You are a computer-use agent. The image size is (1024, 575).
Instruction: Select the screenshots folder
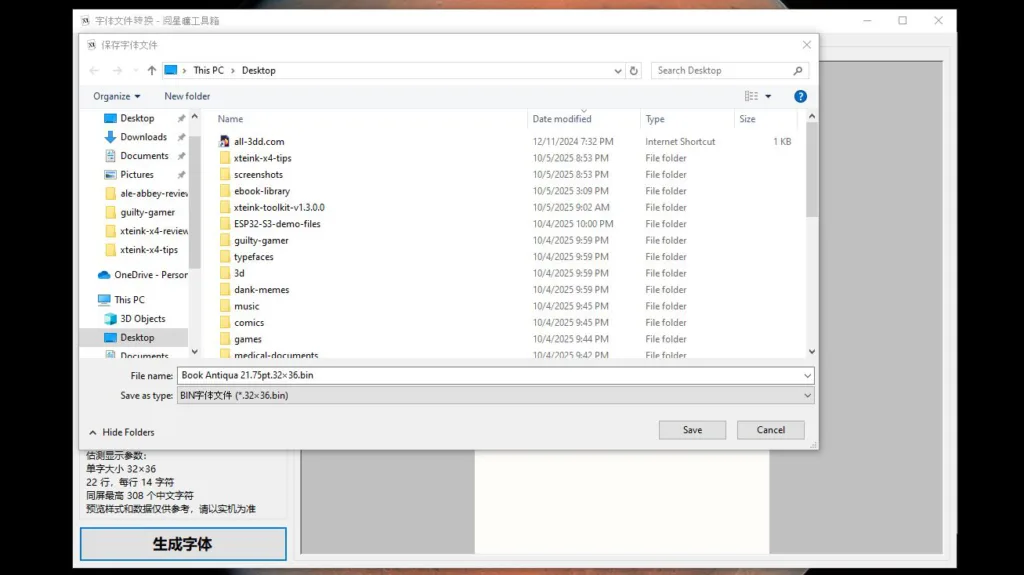(x=258, y=174)
